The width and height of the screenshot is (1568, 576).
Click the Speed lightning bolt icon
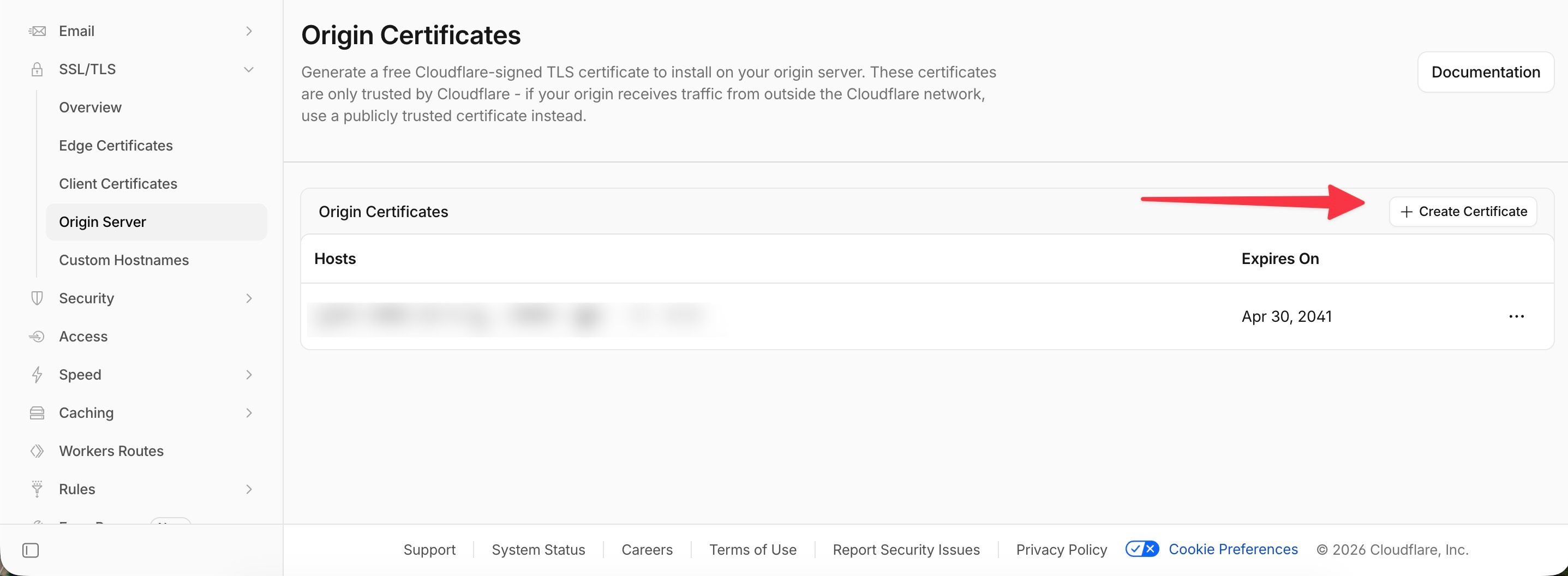(x=37, y=375)
